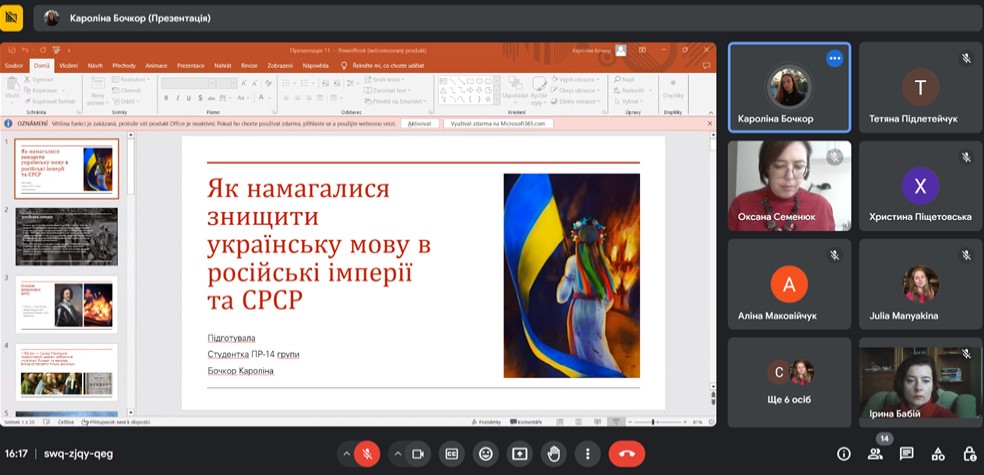
Task: Unmute the microphone in the call bar
Action: [x=367, y=454]
